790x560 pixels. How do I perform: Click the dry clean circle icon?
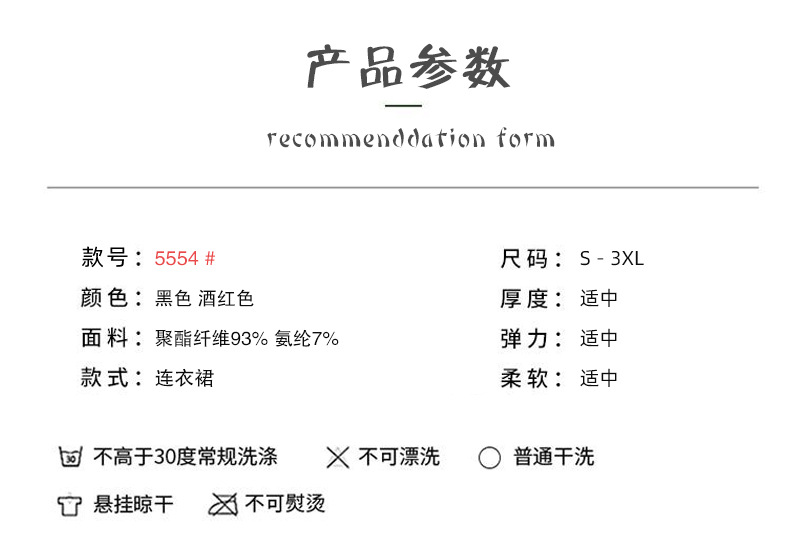click(489, 458)
